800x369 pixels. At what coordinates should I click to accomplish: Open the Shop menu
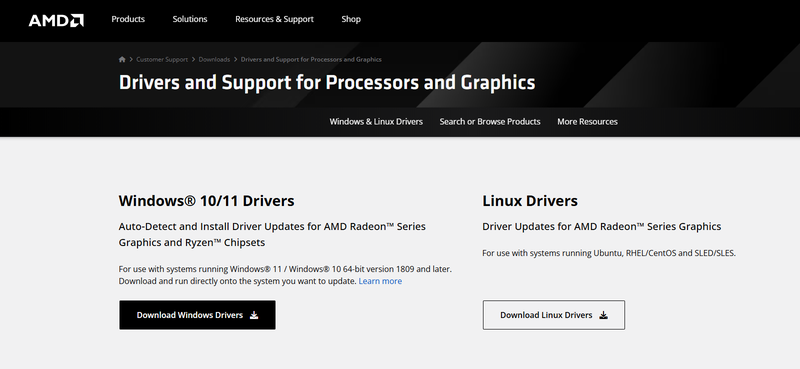[351, 19]
